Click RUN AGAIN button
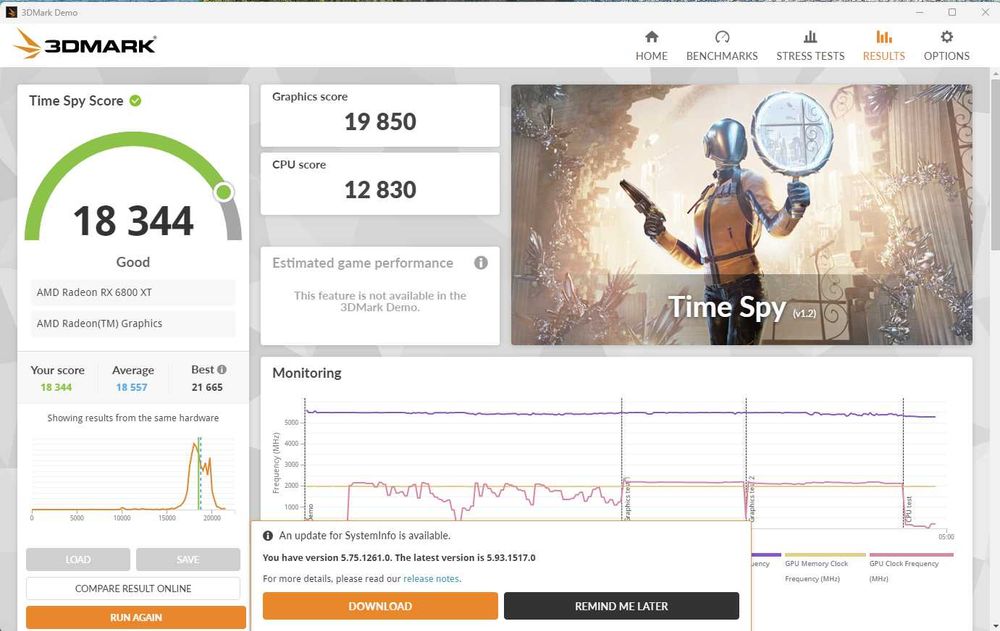The width and height of the screenshot is (1000, 631). (136, 618)
